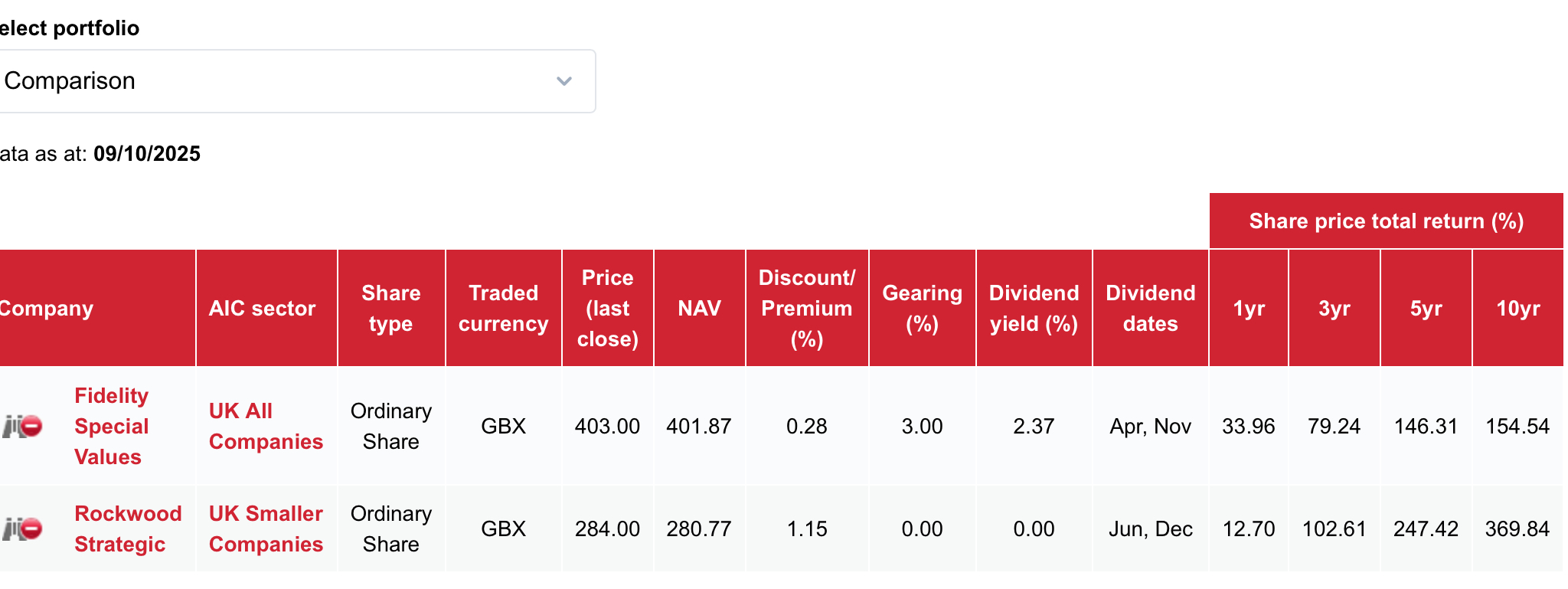This screenshot has width=1568, height=589.
Task: Select Fidelity's dividend yield value 2.37
Action: click(x=1034, y=426)
